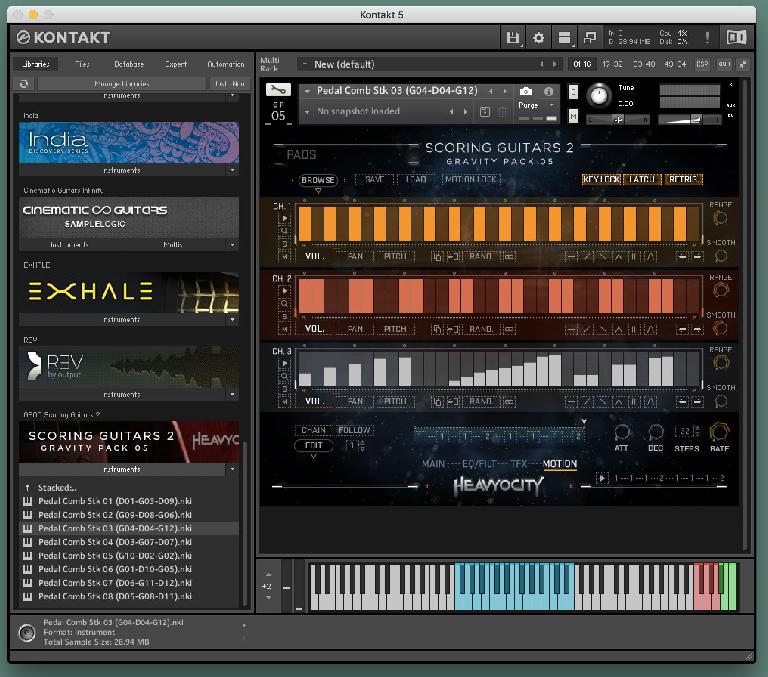Click the Native Instruments NI logo
The height and width of the screenshot is (677, 768).
(736, 38)
